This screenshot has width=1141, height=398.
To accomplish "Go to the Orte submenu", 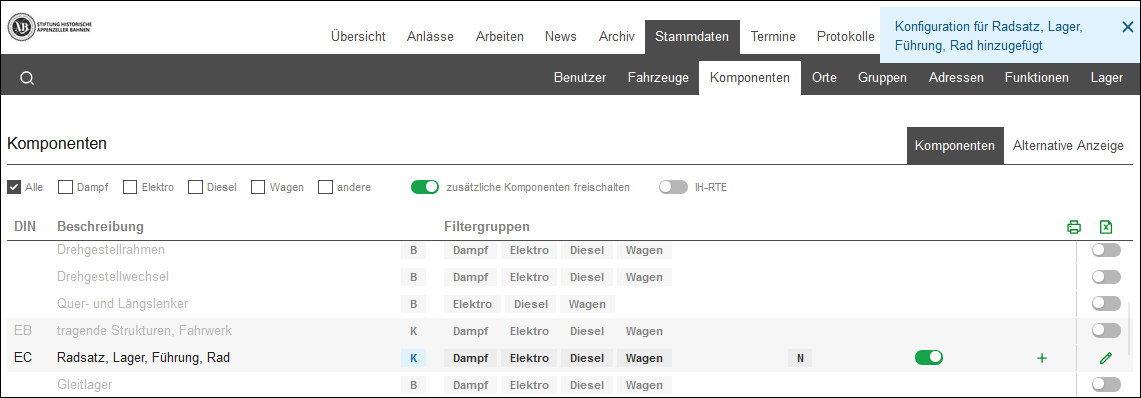I will [x=824, y=78].
